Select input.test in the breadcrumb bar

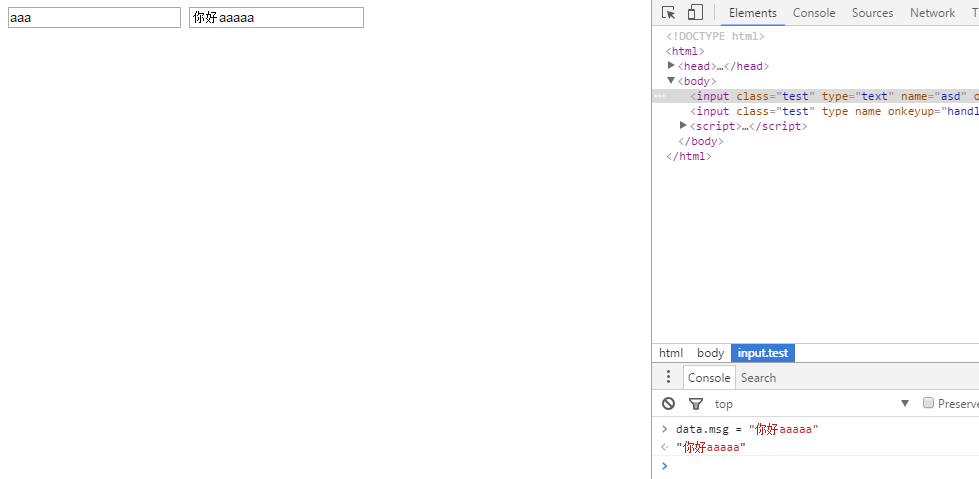point(763,353)
